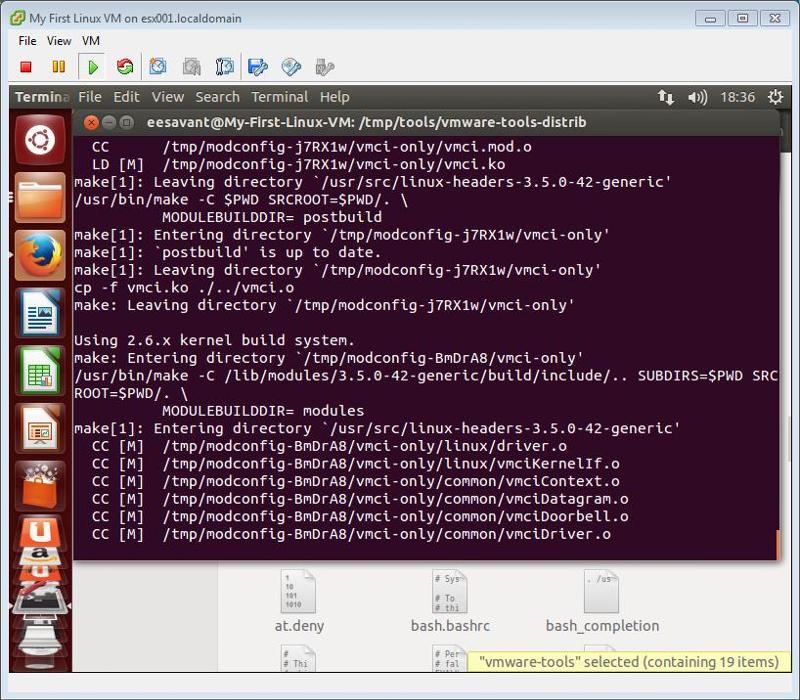Click the terminal scrollbar handle
Viewport: 800px width, 700px height.
778,545
